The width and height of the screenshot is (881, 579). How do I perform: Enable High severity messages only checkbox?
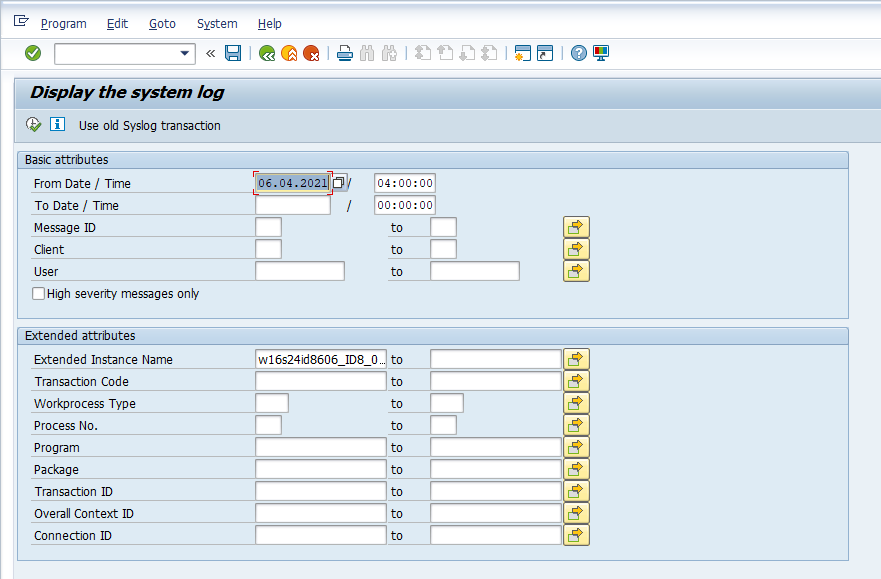pos(39,294)
